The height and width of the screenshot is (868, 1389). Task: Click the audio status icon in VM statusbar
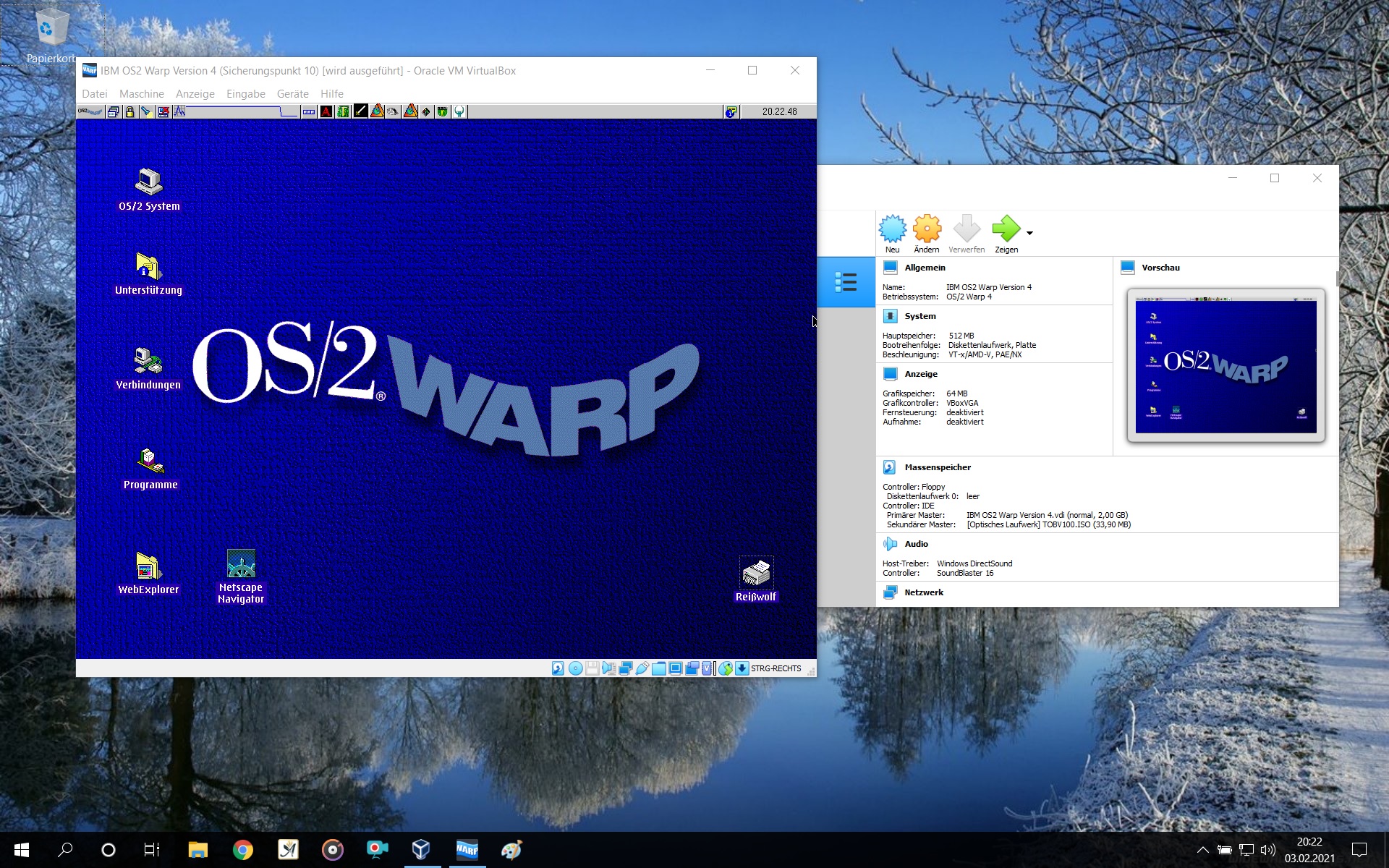[609, 668]
